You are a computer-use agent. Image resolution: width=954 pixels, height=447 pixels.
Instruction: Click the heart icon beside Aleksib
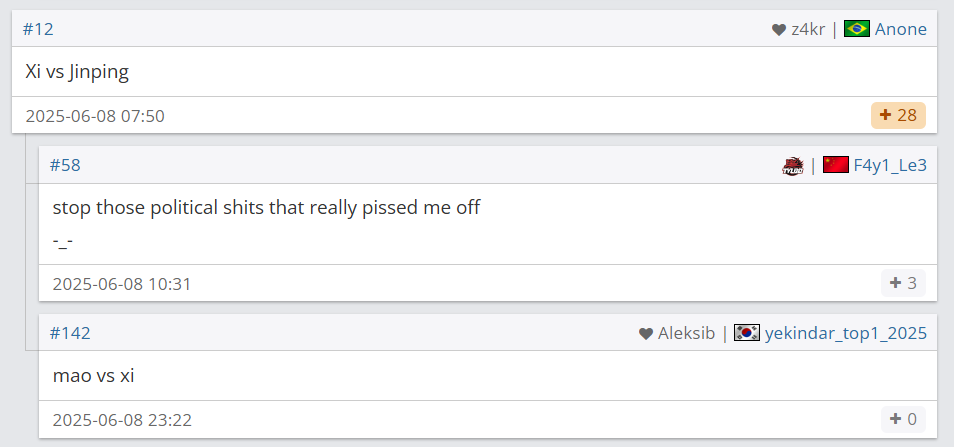(646, 334)
